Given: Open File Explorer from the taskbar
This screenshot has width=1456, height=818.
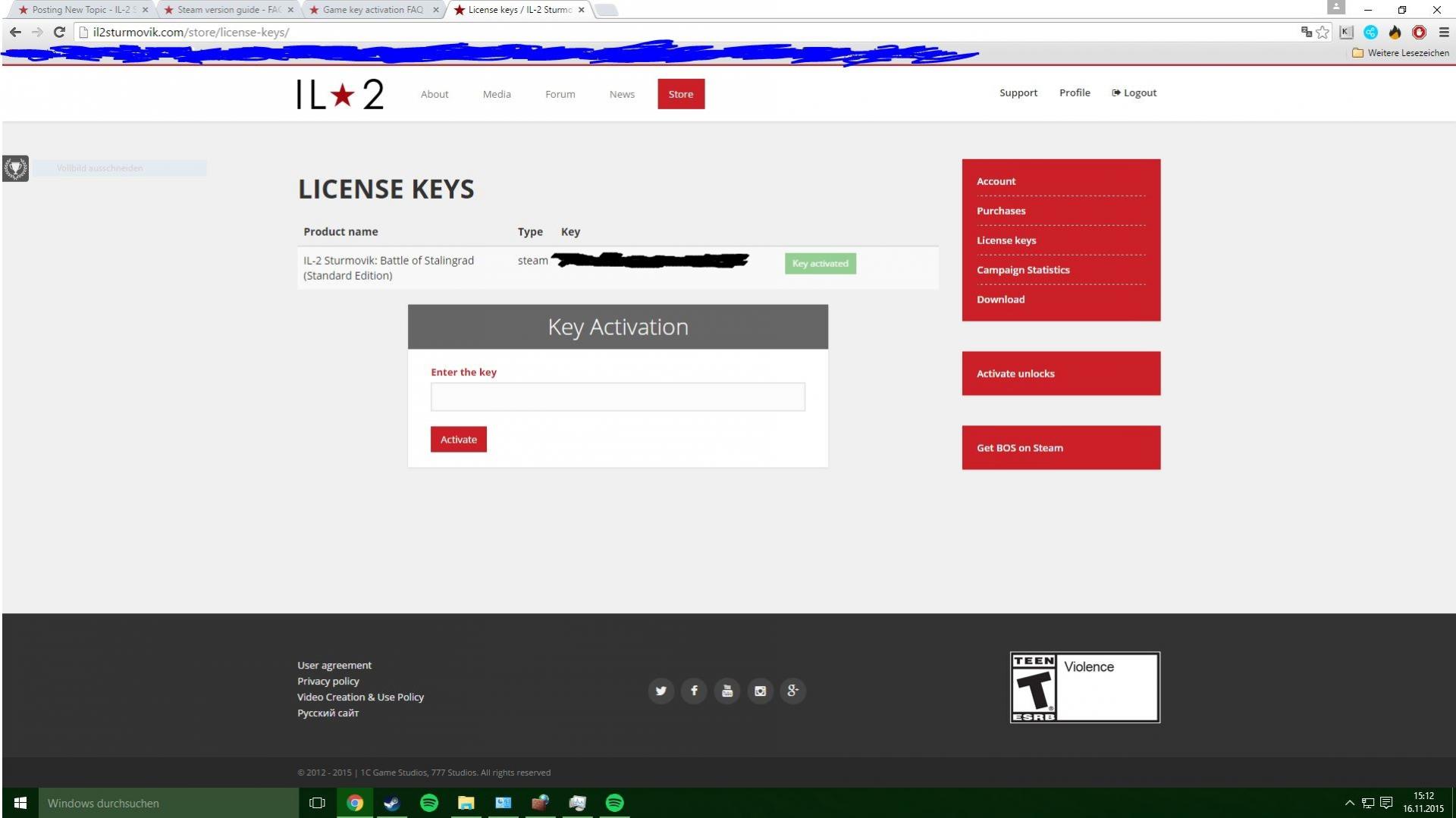Looking at the screenshot, I should 466,803.
